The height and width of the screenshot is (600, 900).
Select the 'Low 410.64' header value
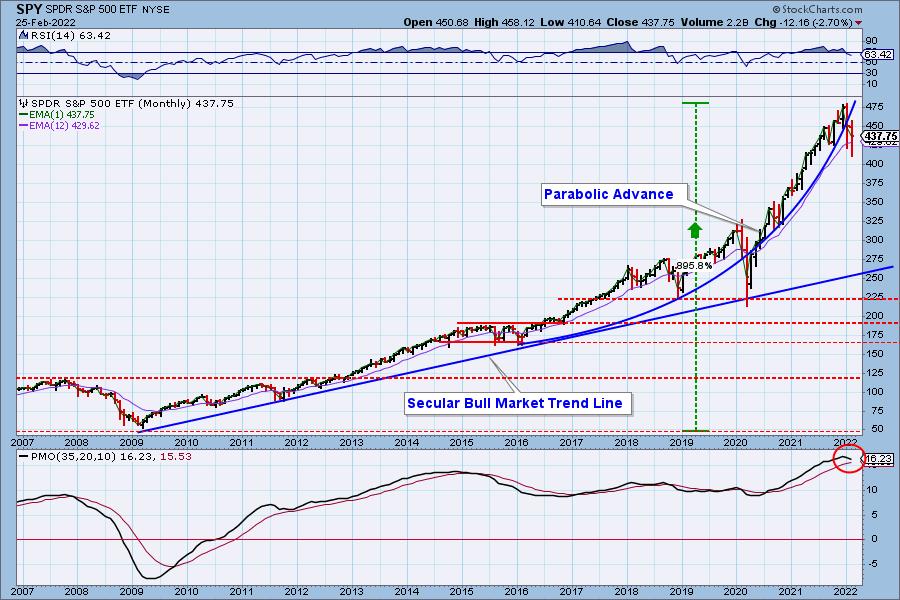click(x=571, y=22)
